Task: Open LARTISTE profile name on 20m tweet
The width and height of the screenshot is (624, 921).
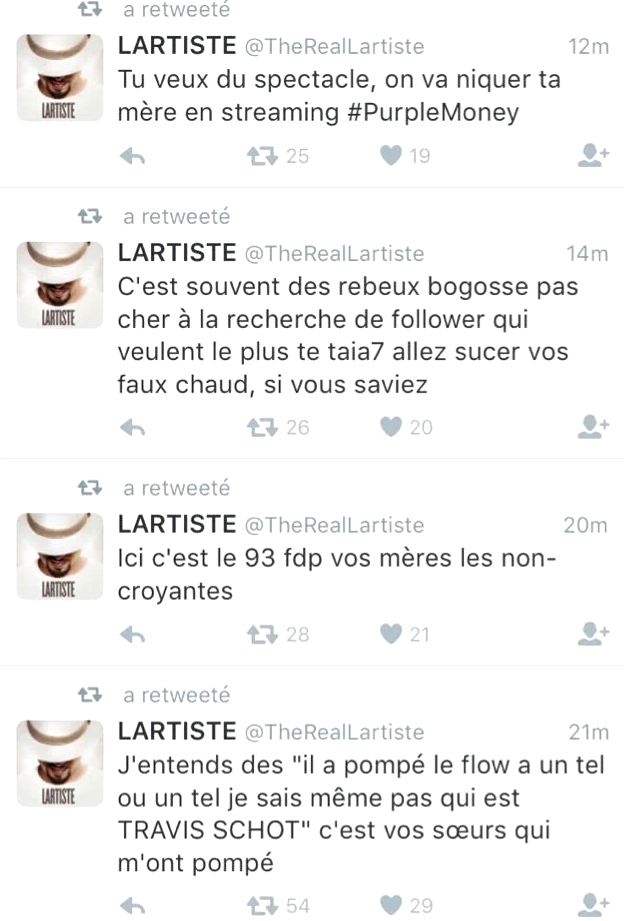Action: [x=177, y=524]
